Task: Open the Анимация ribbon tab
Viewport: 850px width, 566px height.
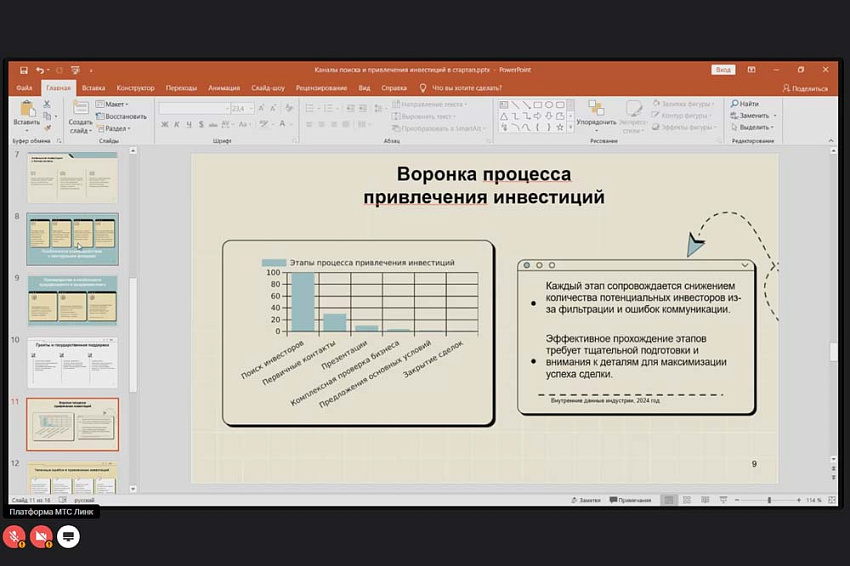Action: coord(225,88)
